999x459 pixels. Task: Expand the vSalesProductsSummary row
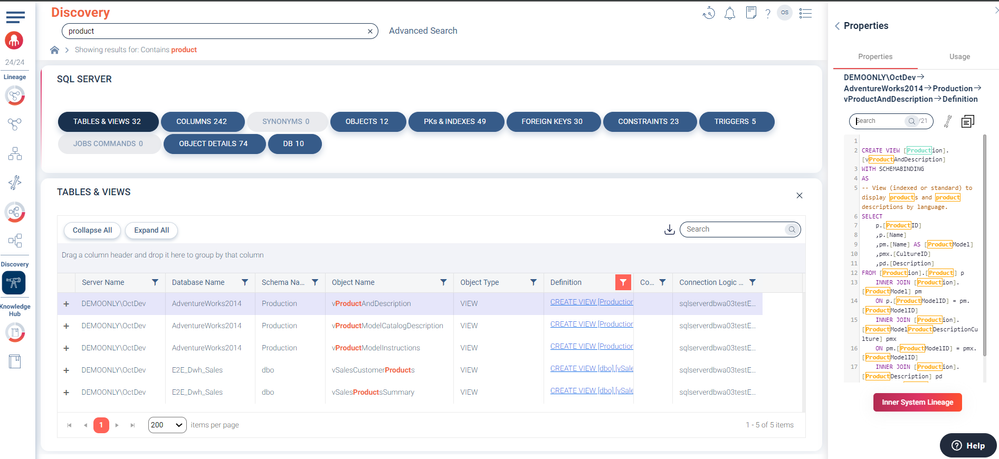(66, 392)
